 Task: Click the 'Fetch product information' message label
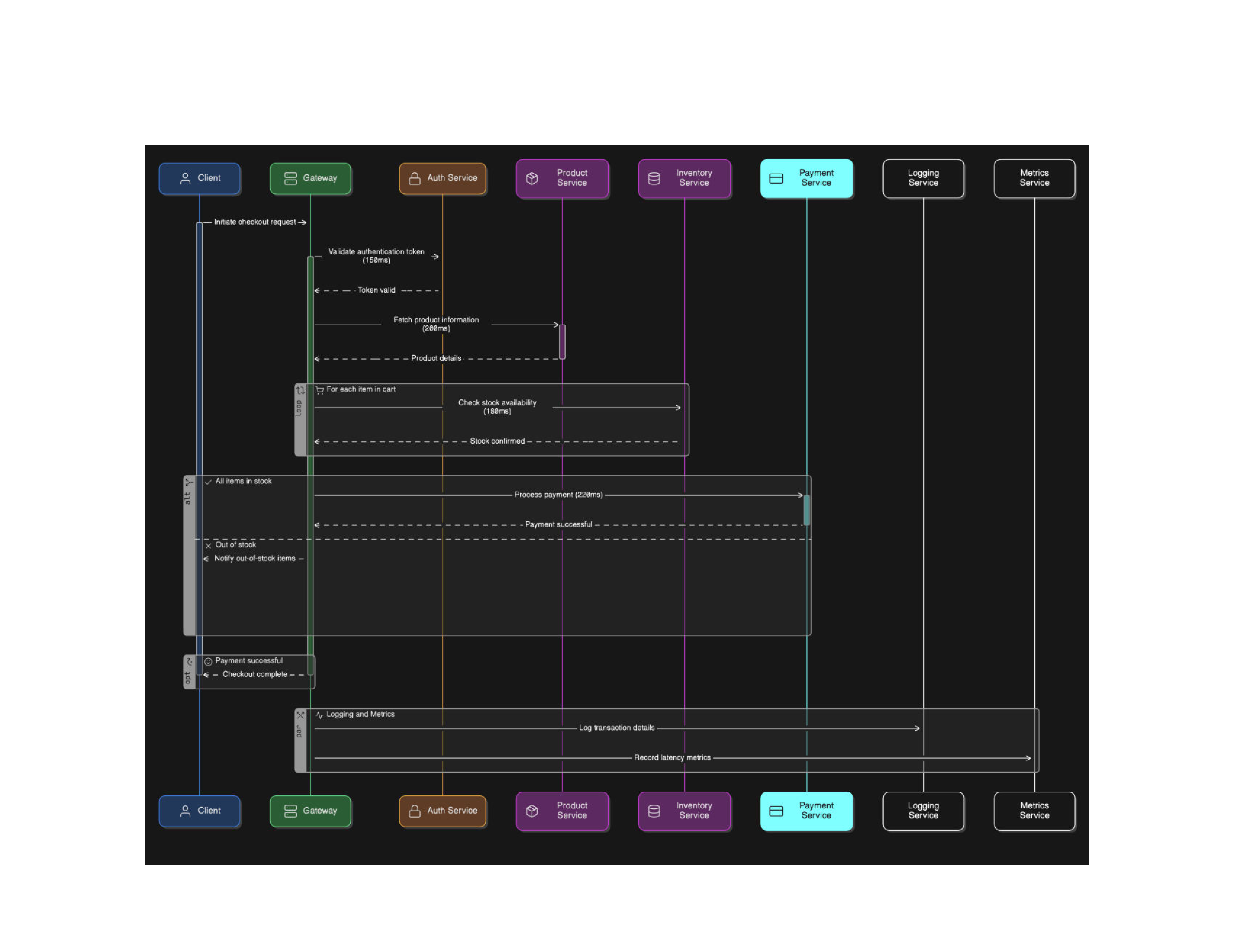[436, 324]
